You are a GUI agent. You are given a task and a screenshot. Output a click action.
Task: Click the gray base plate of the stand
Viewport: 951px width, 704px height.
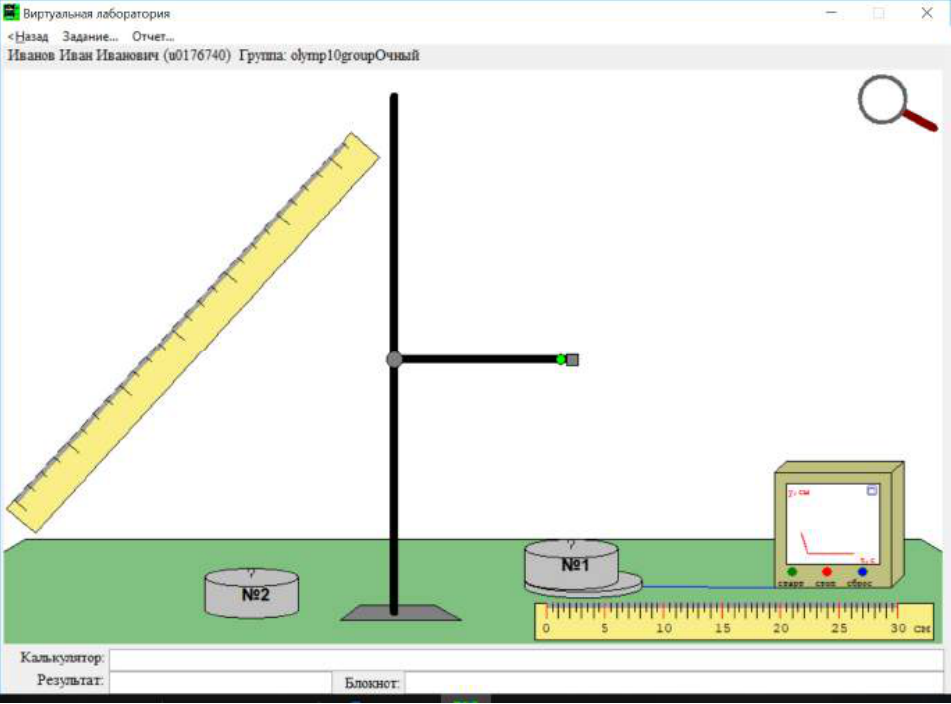(x=400, y=613)
